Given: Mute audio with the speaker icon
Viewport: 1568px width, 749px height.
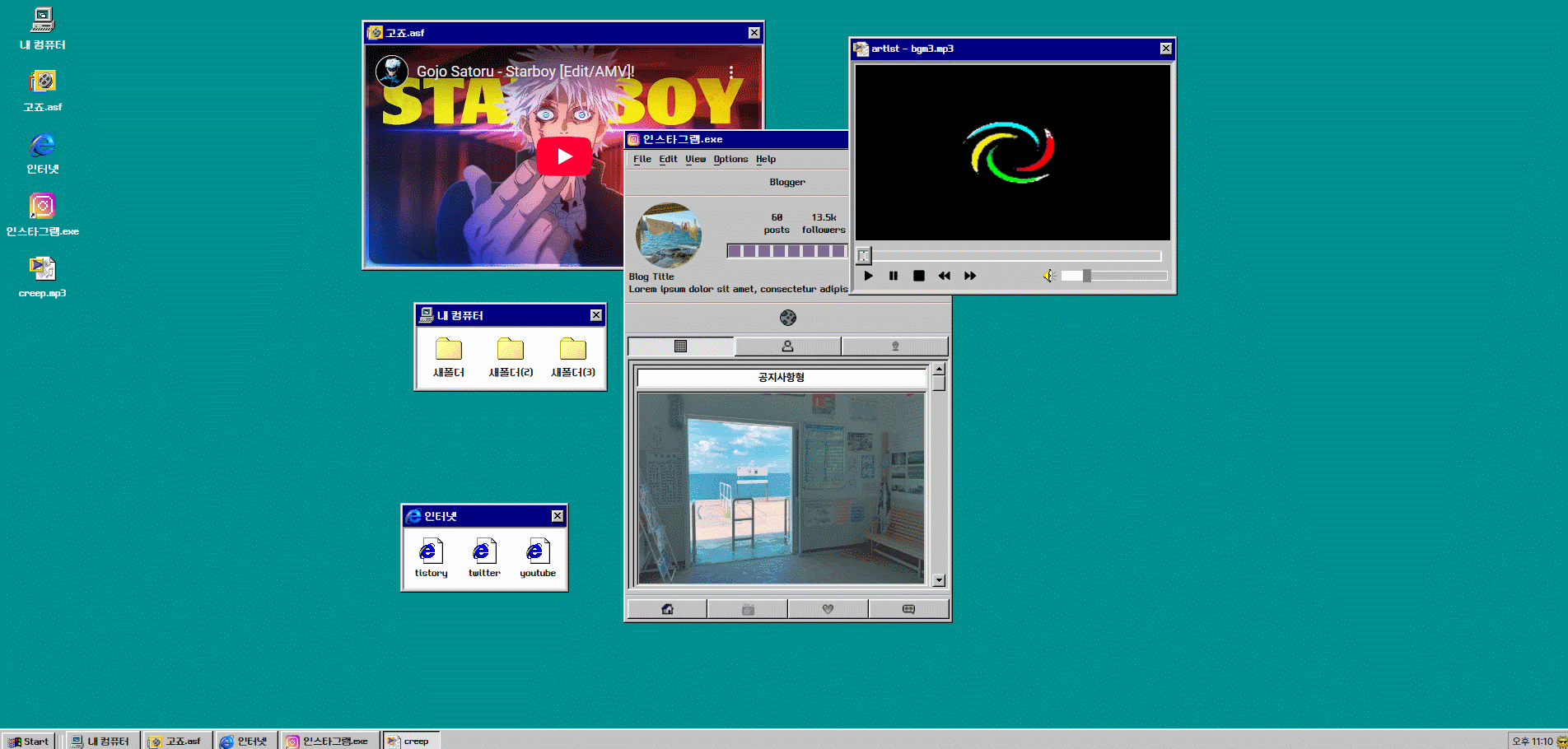Looking at the screenshot, I should [1048, 276].
